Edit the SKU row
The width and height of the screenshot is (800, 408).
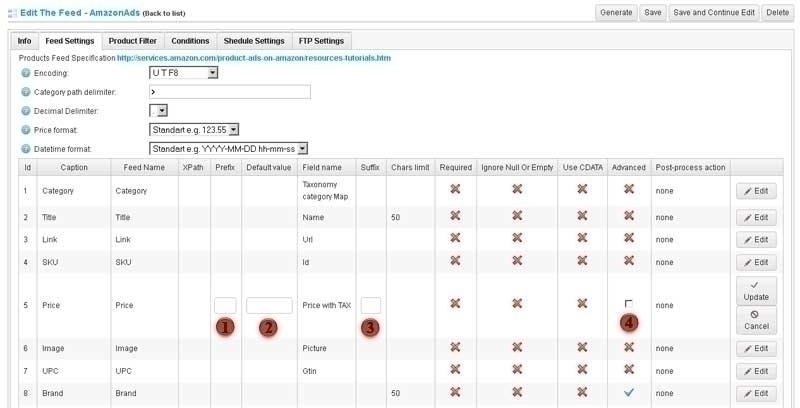tap(756, 262)
